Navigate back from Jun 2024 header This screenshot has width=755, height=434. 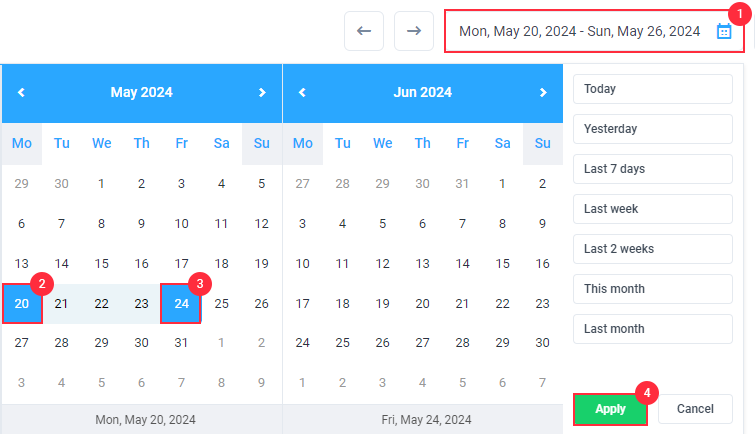click(302, 92)
